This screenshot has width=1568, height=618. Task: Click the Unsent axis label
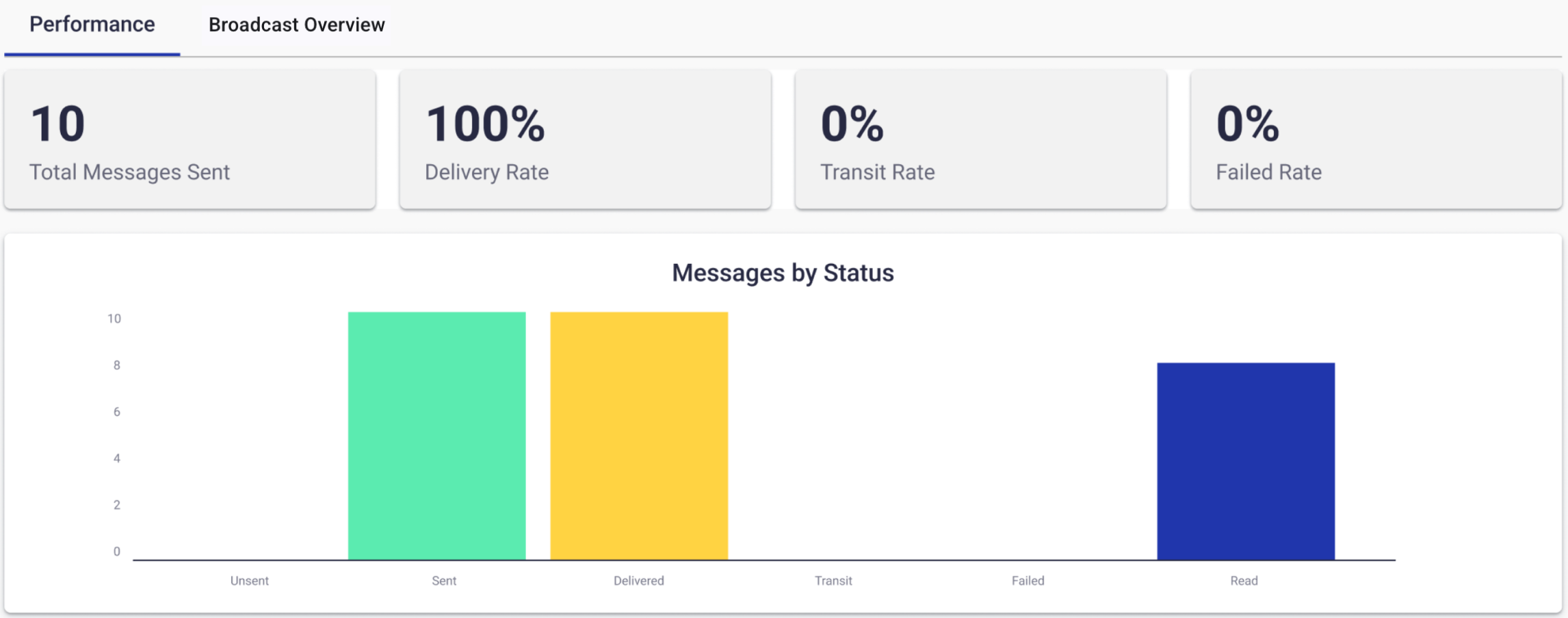[250, 580]
